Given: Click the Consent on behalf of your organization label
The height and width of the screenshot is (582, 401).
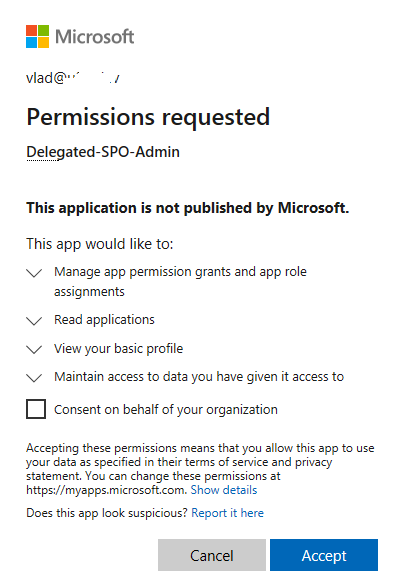Looking at the screenshot, I should coord(166,410).
